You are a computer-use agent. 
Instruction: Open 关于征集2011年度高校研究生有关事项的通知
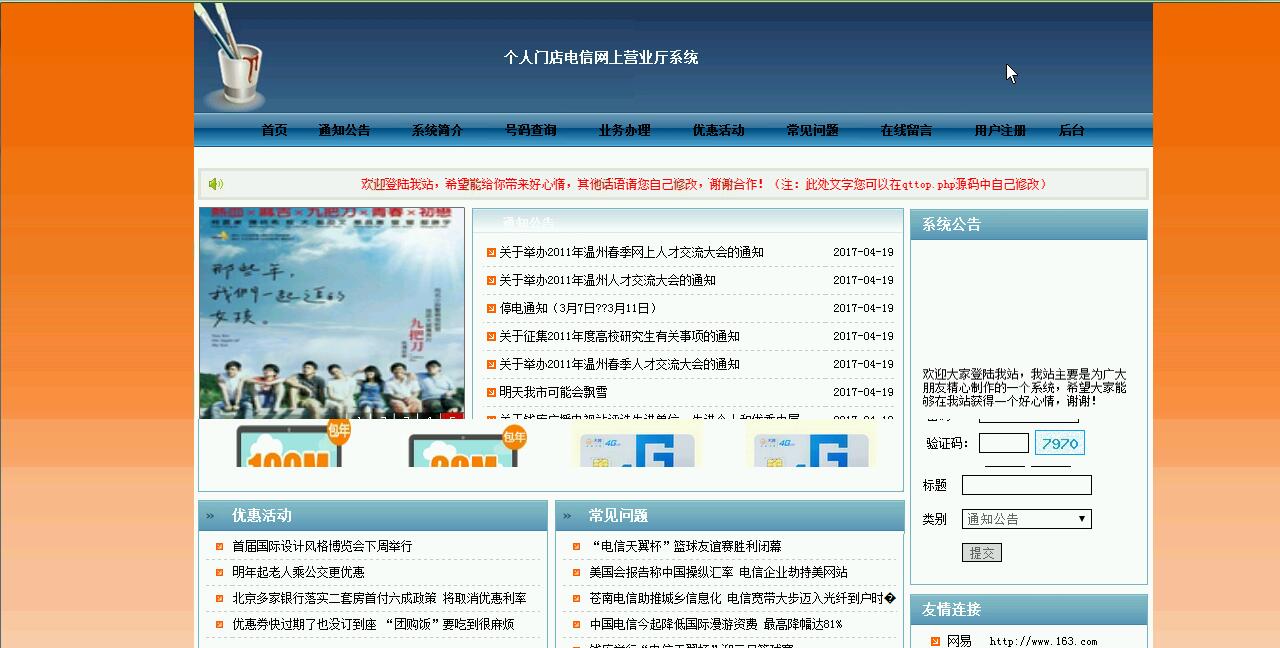(619, 337)
